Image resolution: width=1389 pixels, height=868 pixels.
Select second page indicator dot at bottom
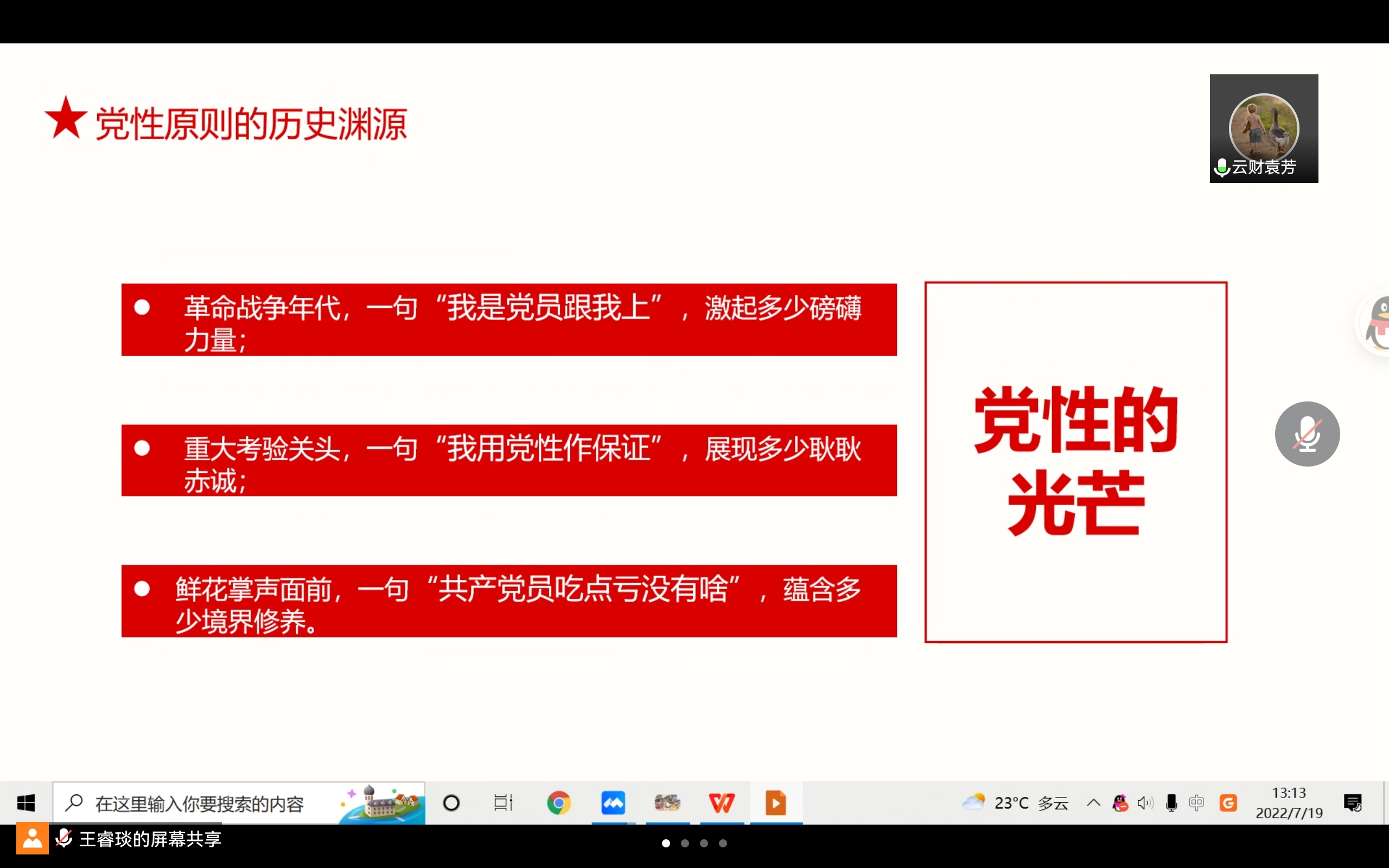pyautogui.click(x=685, y=843)
